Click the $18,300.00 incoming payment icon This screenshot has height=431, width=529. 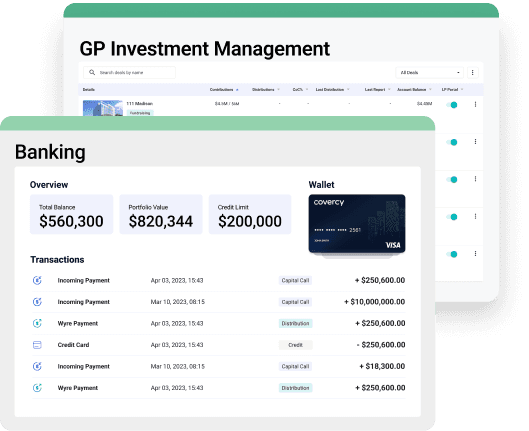(x=37, y=366)
